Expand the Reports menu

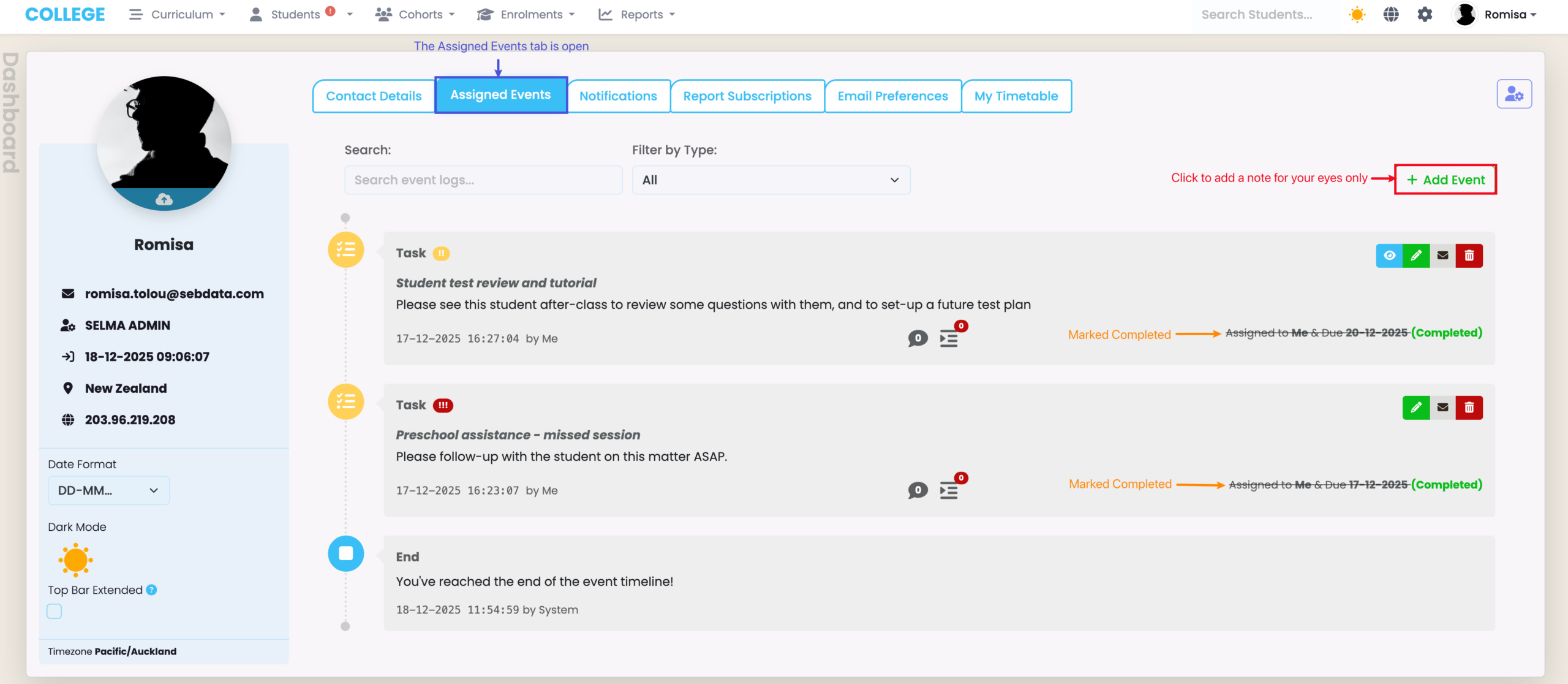[x=636, y=14]
